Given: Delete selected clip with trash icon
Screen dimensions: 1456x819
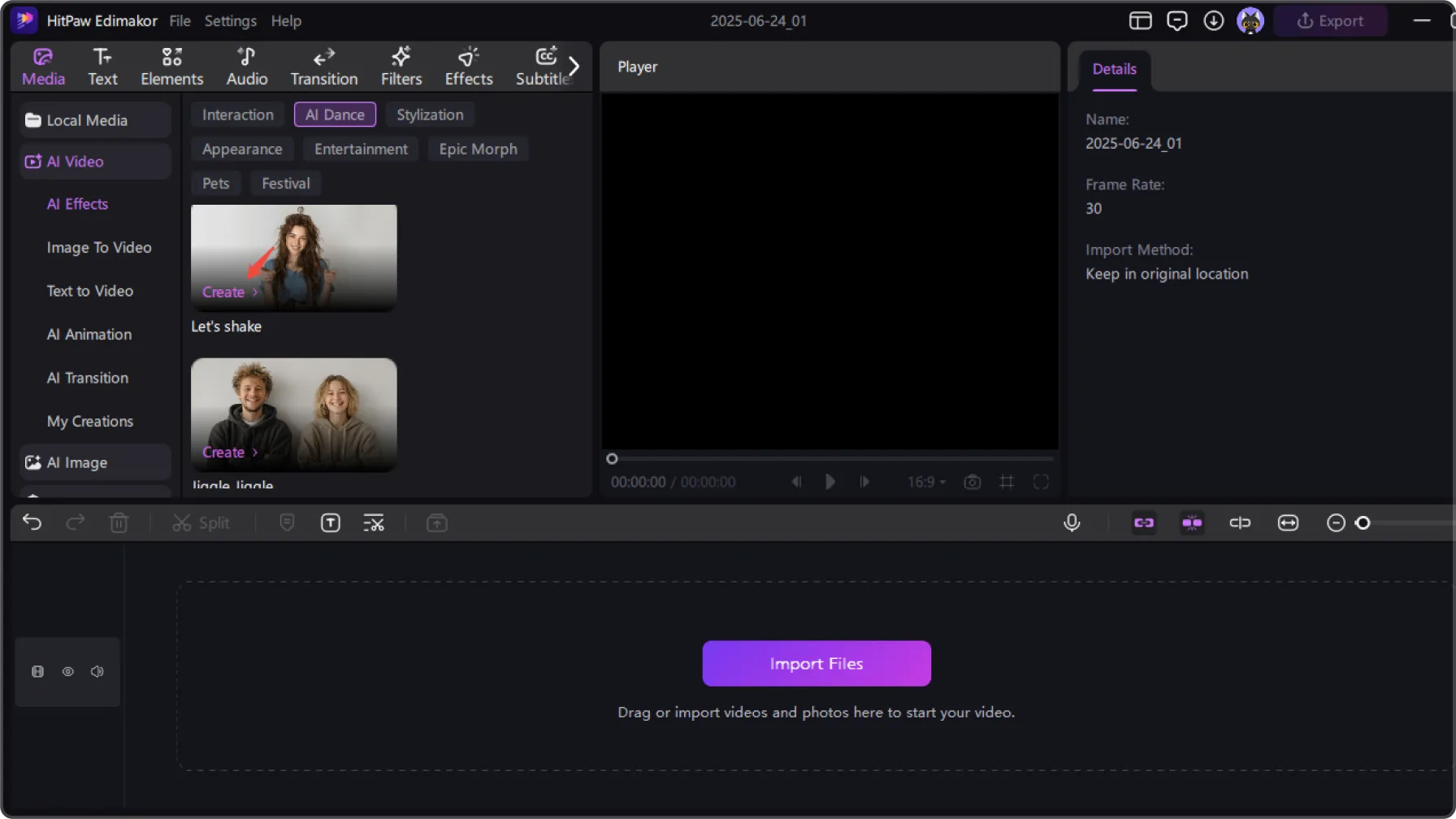Looking at the screenshot, I should [119, 522].
